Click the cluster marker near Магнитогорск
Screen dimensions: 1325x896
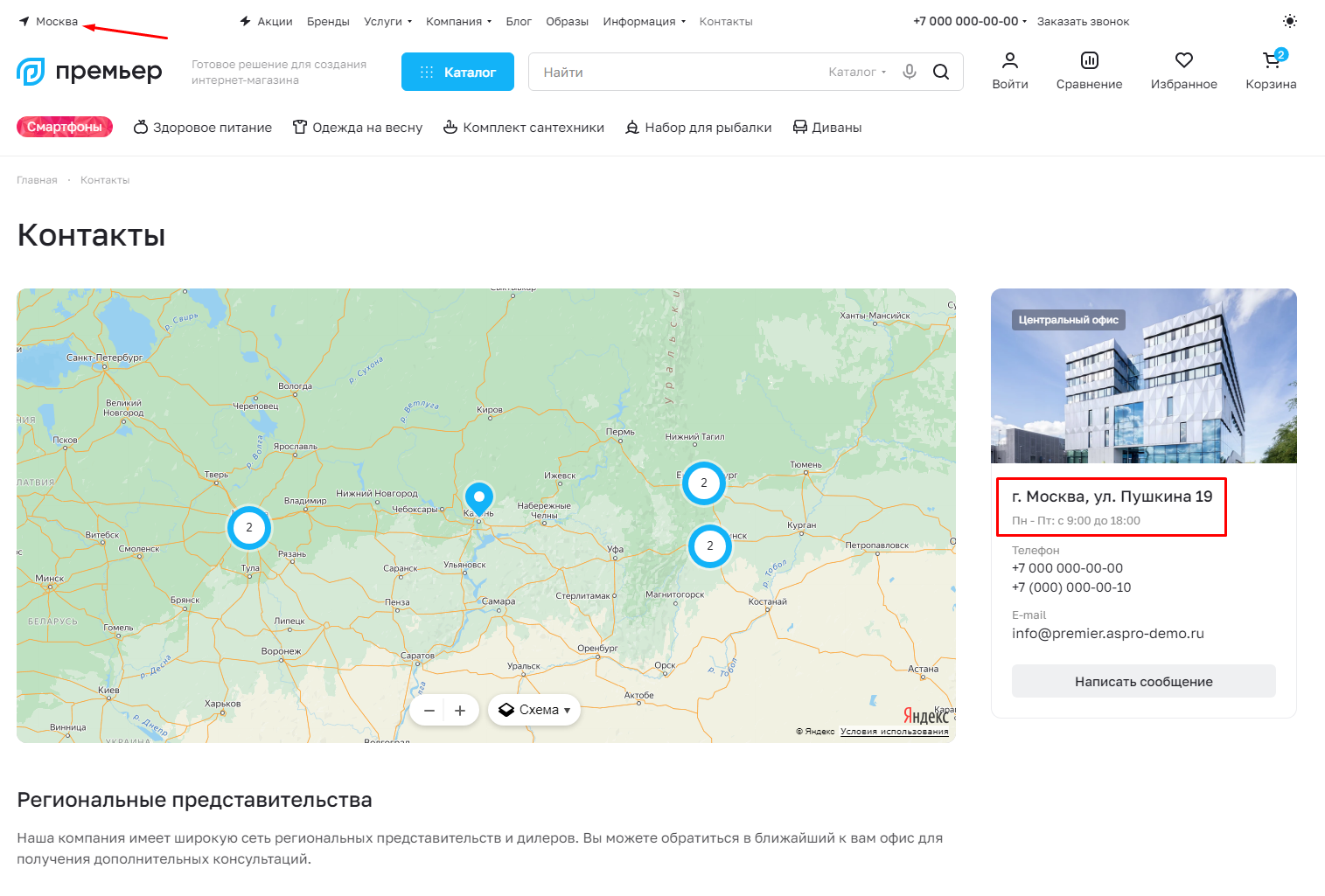[x=710, y=546]
